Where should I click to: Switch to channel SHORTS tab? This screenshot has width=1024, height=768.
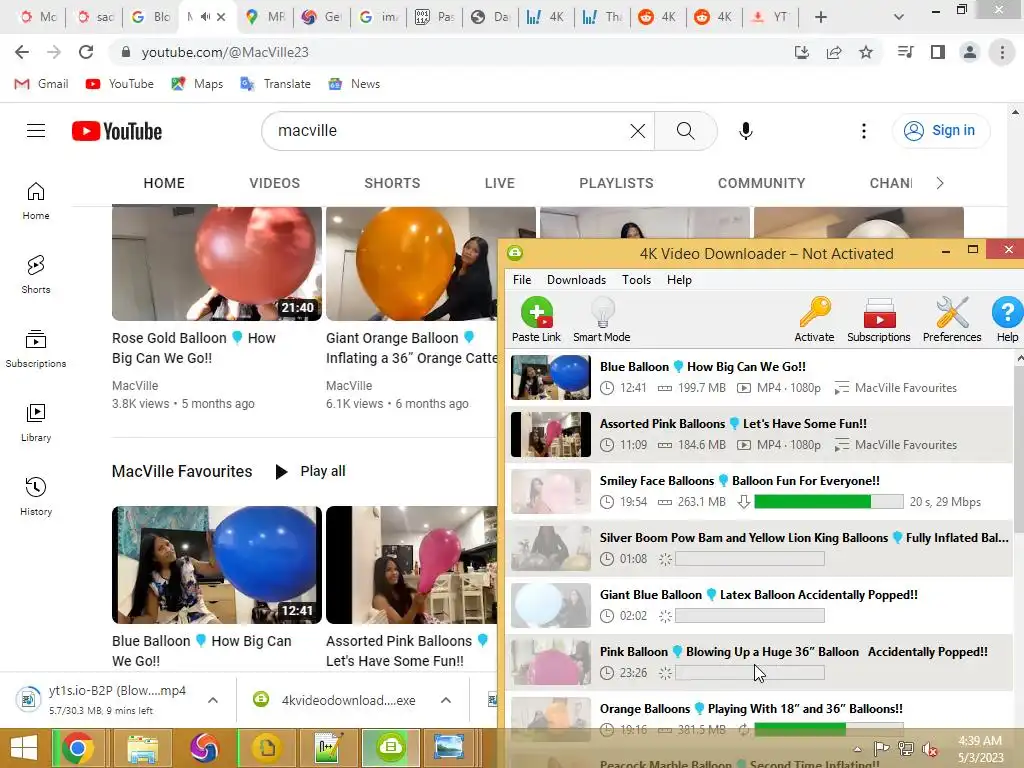pyautogui.click(x=392, y=184)
